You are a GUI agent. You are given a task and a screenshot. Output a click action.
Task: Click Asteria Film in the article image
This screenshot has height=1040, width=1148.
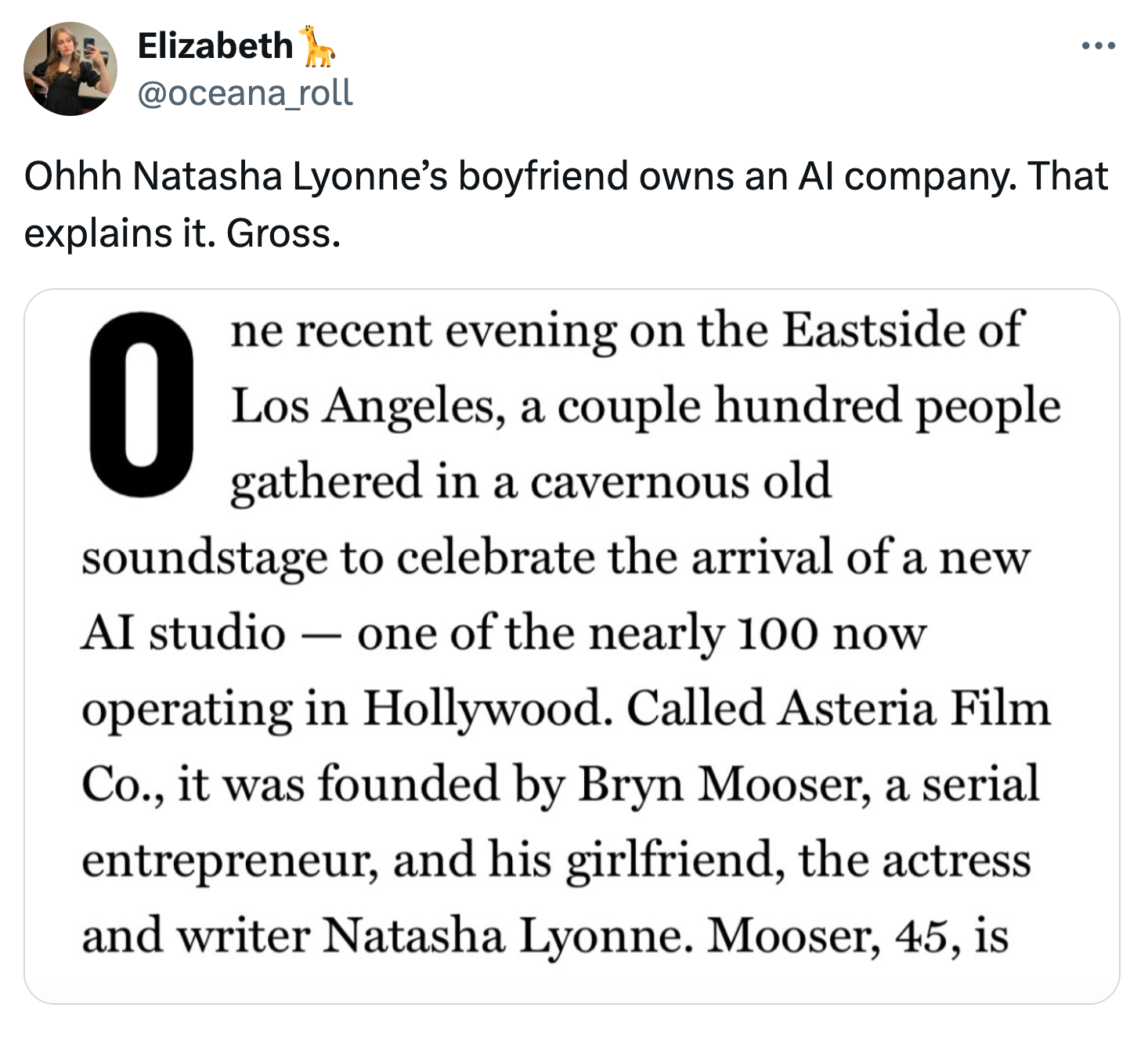pos(914,708)
